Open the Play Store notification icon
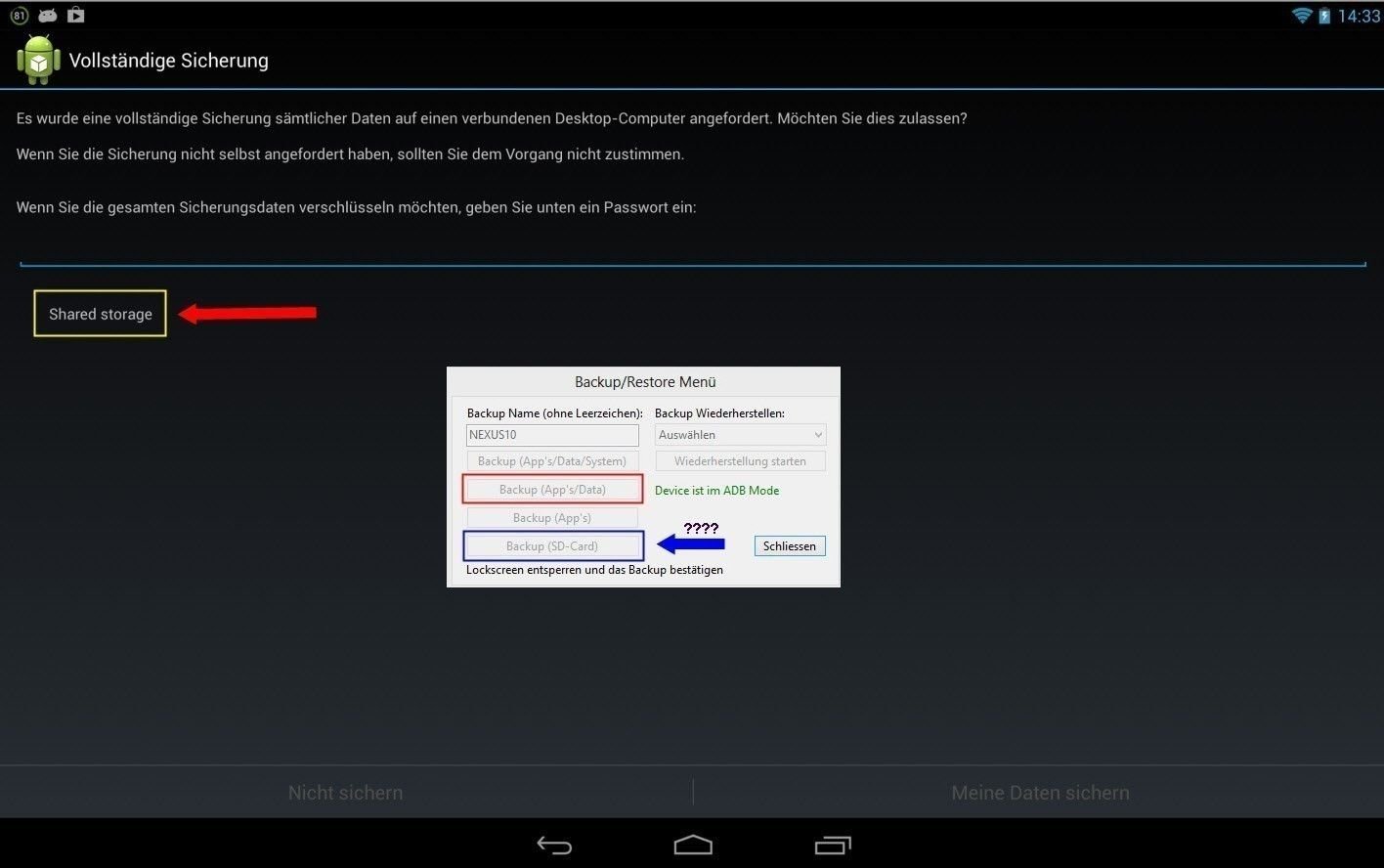1384x868 pixels. (x=76, y=16)
